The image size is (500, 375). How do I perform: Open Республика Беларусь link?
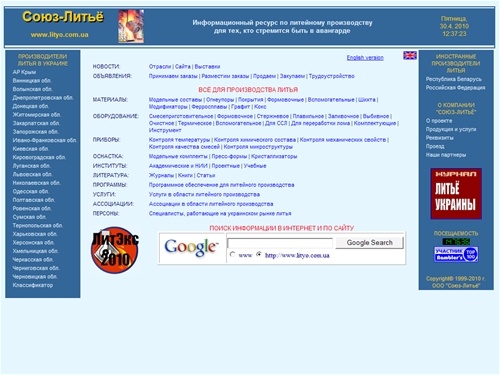(x=454, y=79)
